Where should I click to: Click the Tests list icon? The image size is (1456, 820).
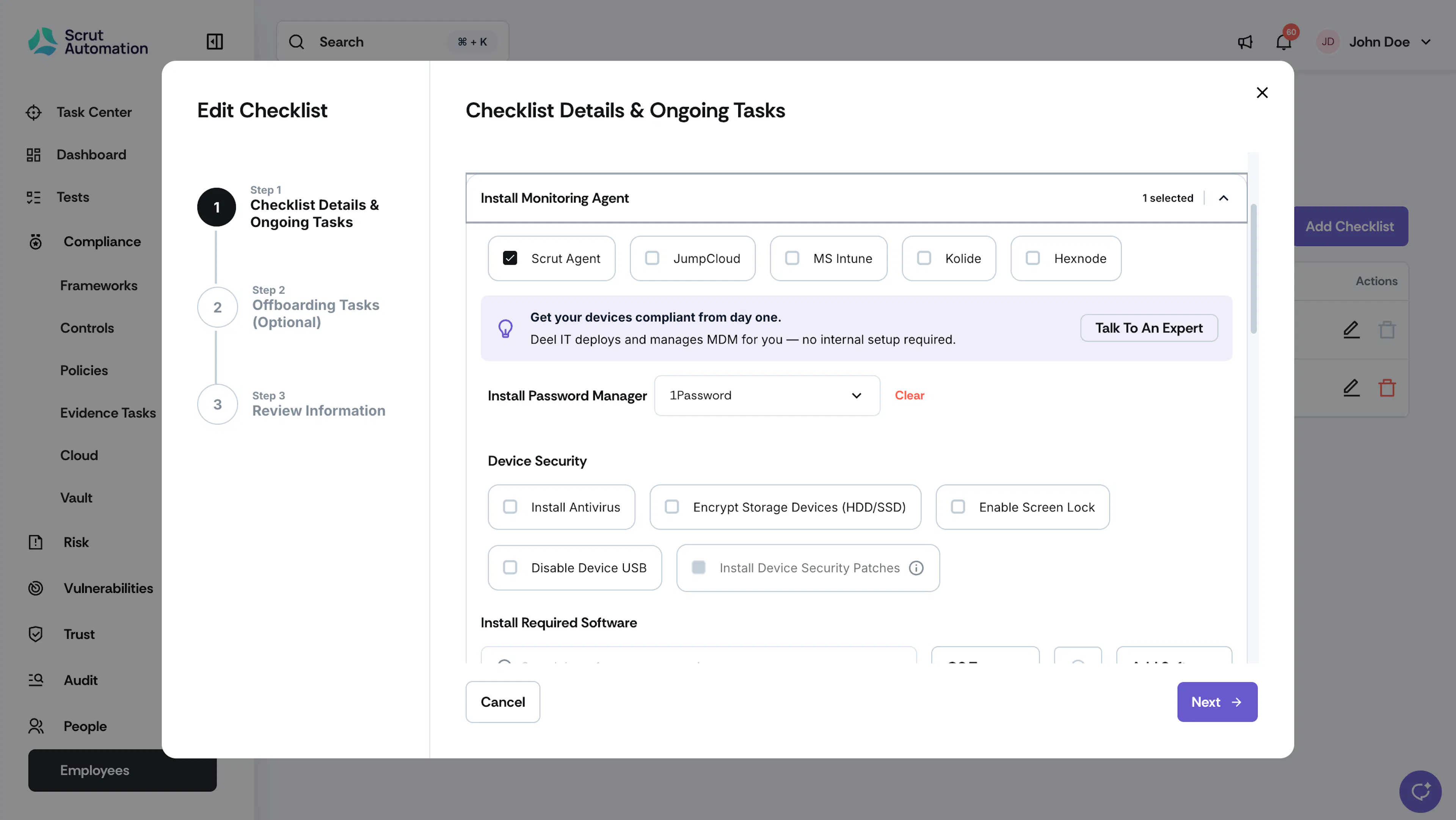click(x=33, y=197)
